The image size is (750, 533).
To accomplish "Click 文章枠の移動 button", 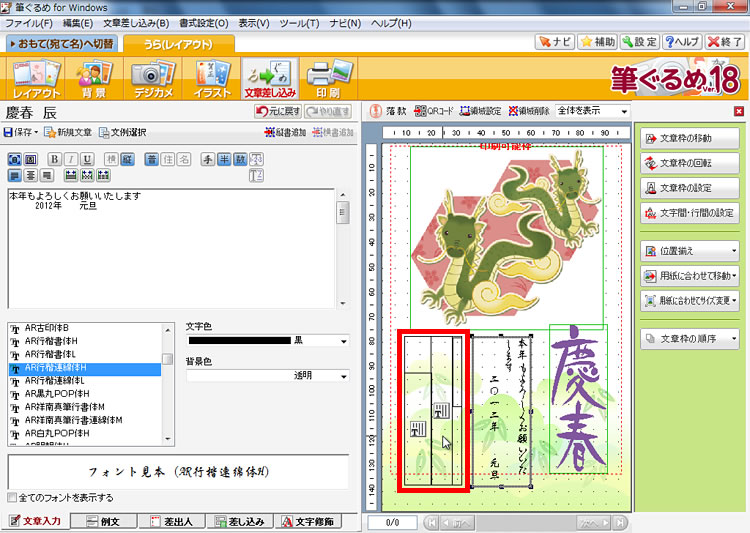I will [x=690, y=138].
